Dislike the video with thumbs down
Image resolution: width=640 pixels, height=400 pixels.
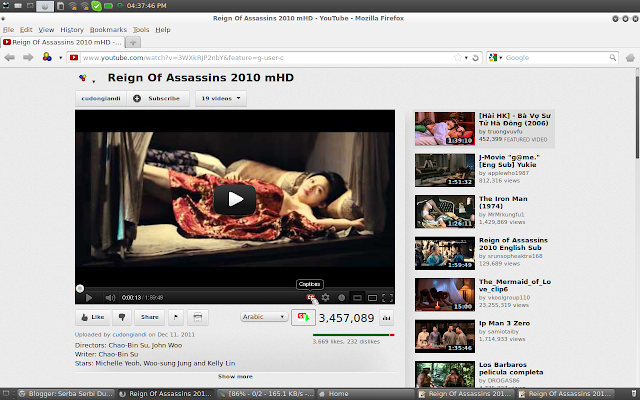[122, 317]
